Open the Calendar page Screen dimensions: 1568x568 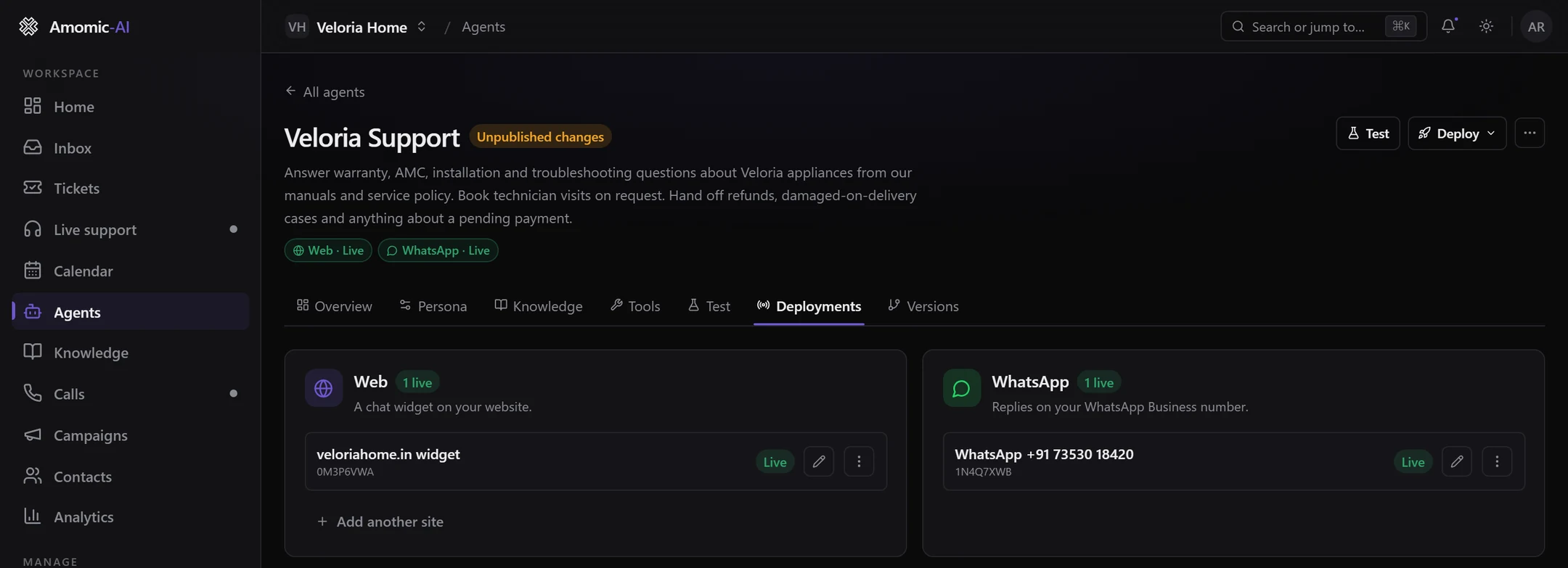pyautogui.click(x=131, y=271)
